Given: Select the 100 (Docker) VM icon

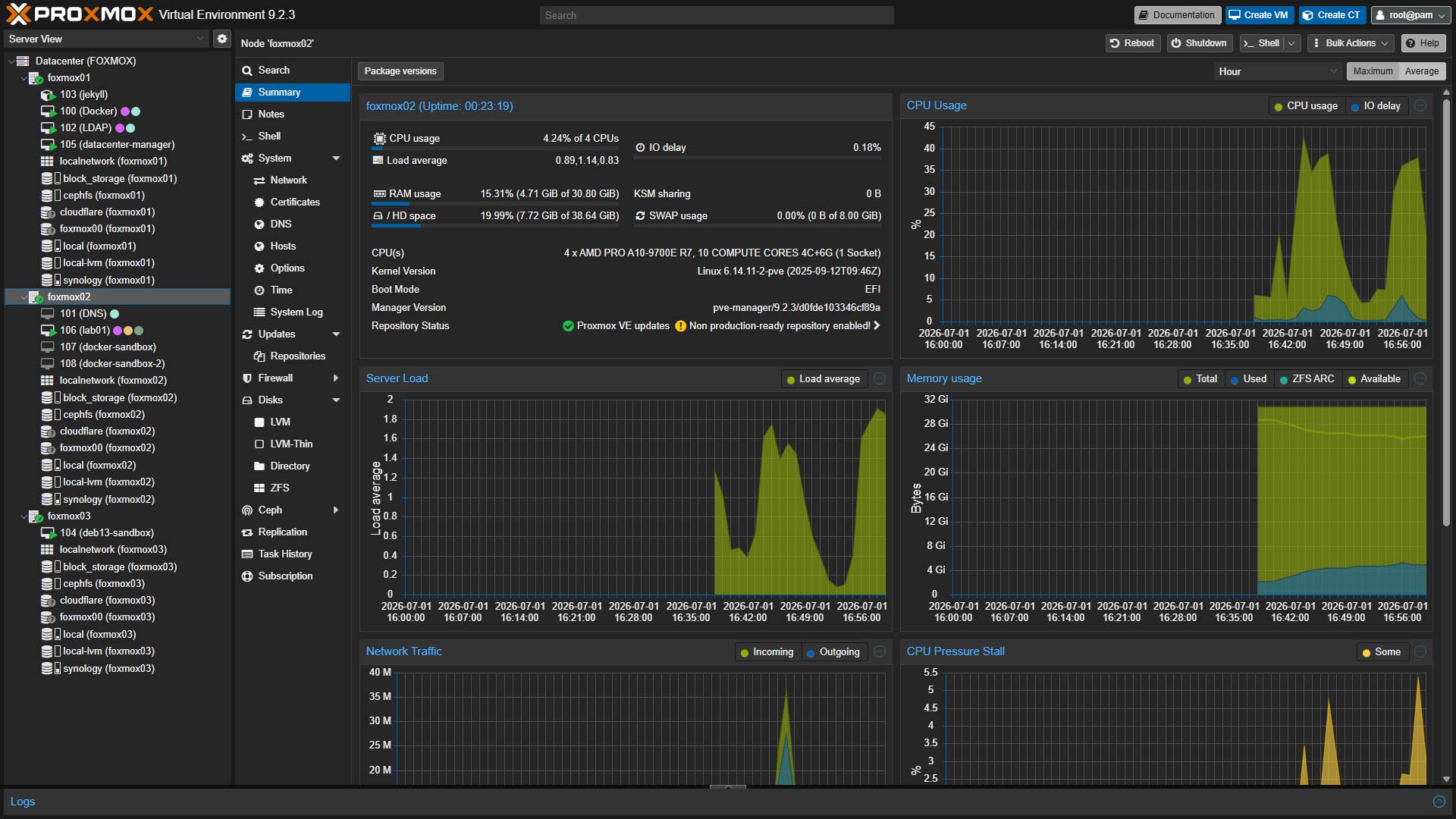Looking at the screenshot, I should click(48, 111).
